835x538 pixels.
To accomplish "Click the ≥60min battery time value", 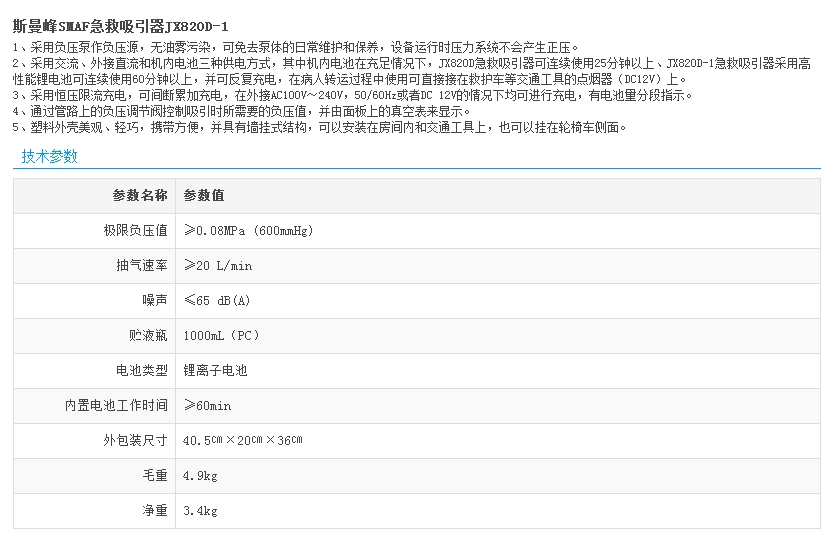I will click(207, 405).
